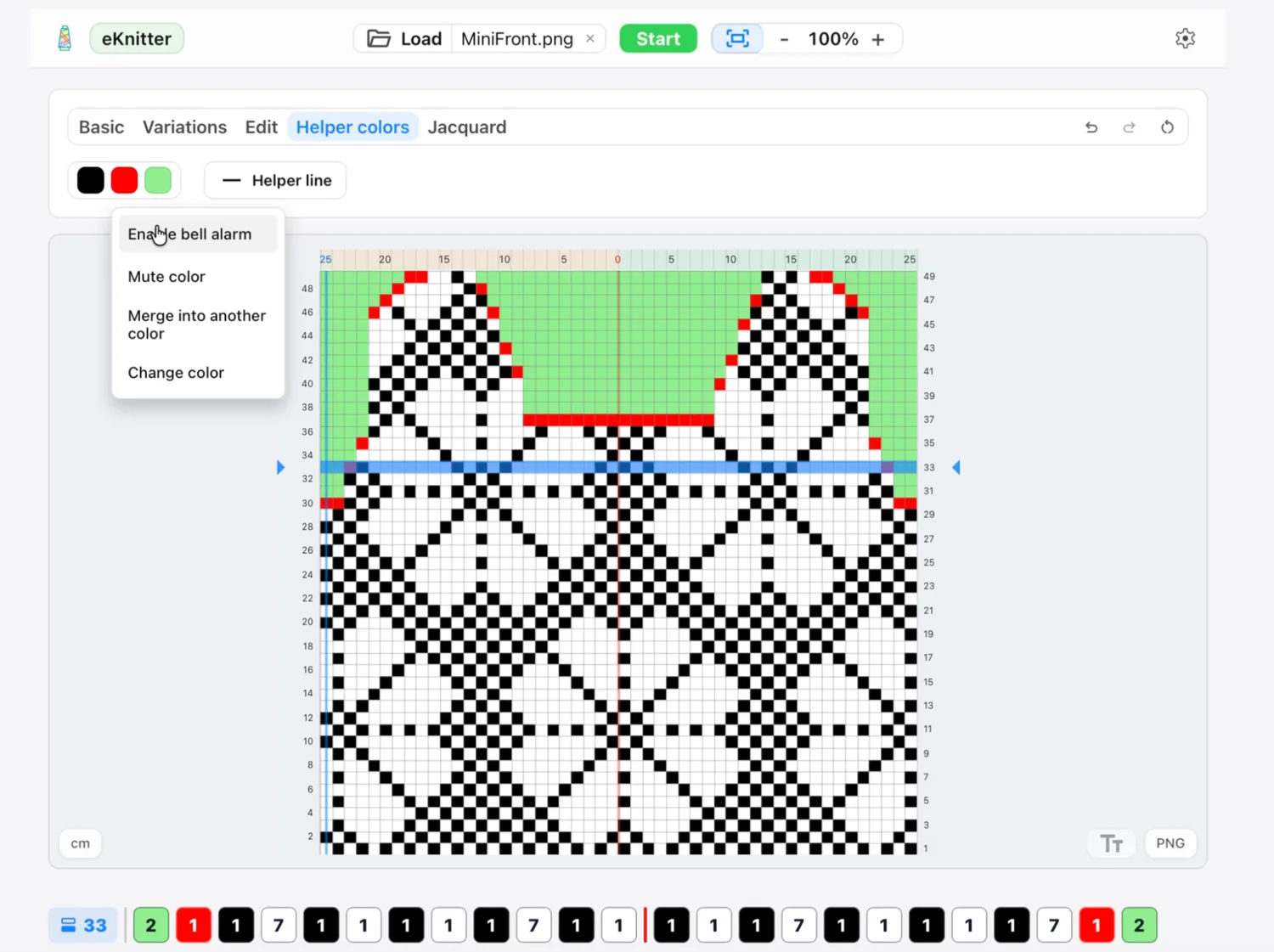
Task: Click the redo arrow icon
Action: 1129,127
